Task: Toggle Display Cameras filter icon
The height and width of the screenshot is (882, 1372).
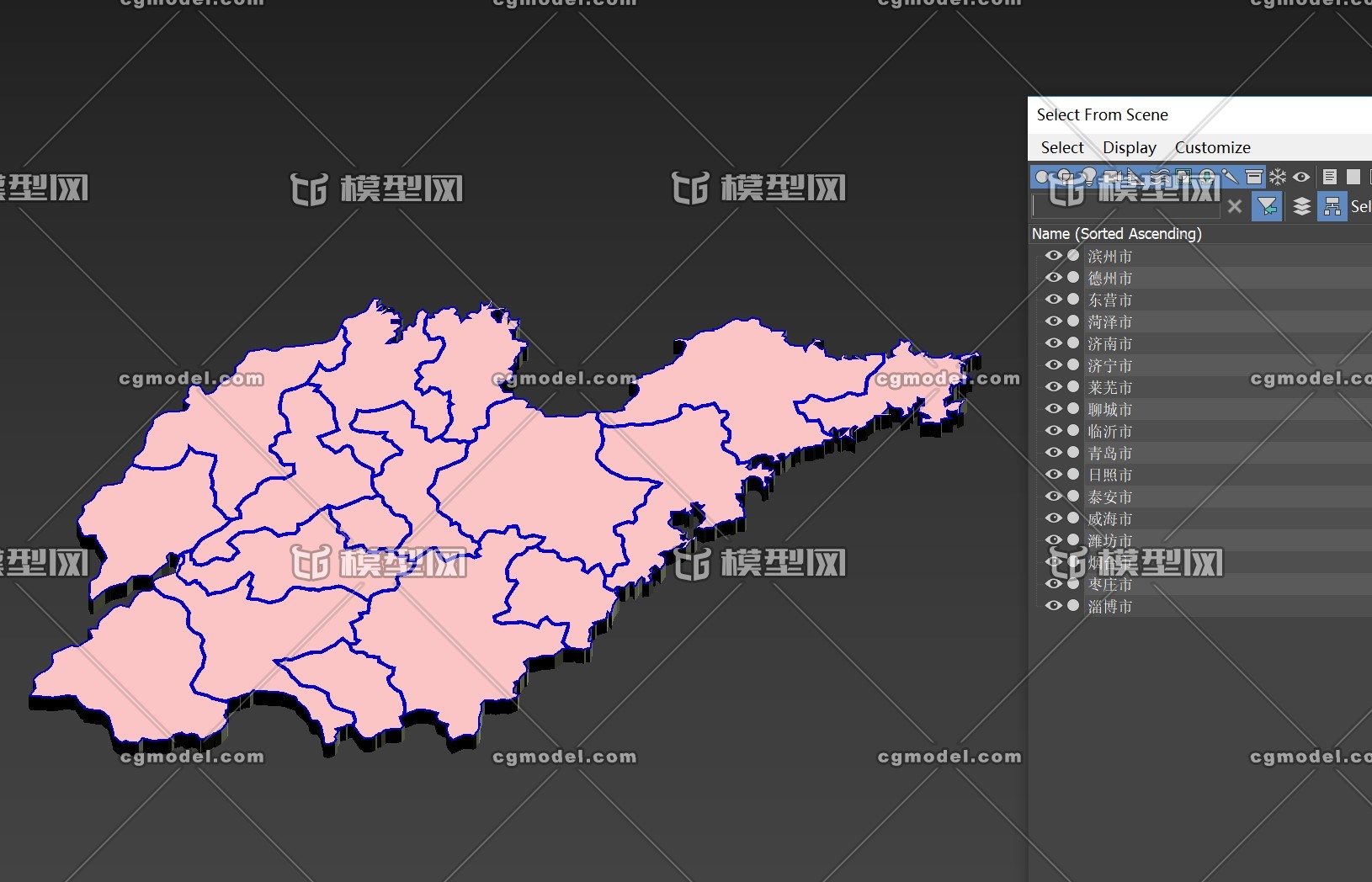Action: (1112, 177)
